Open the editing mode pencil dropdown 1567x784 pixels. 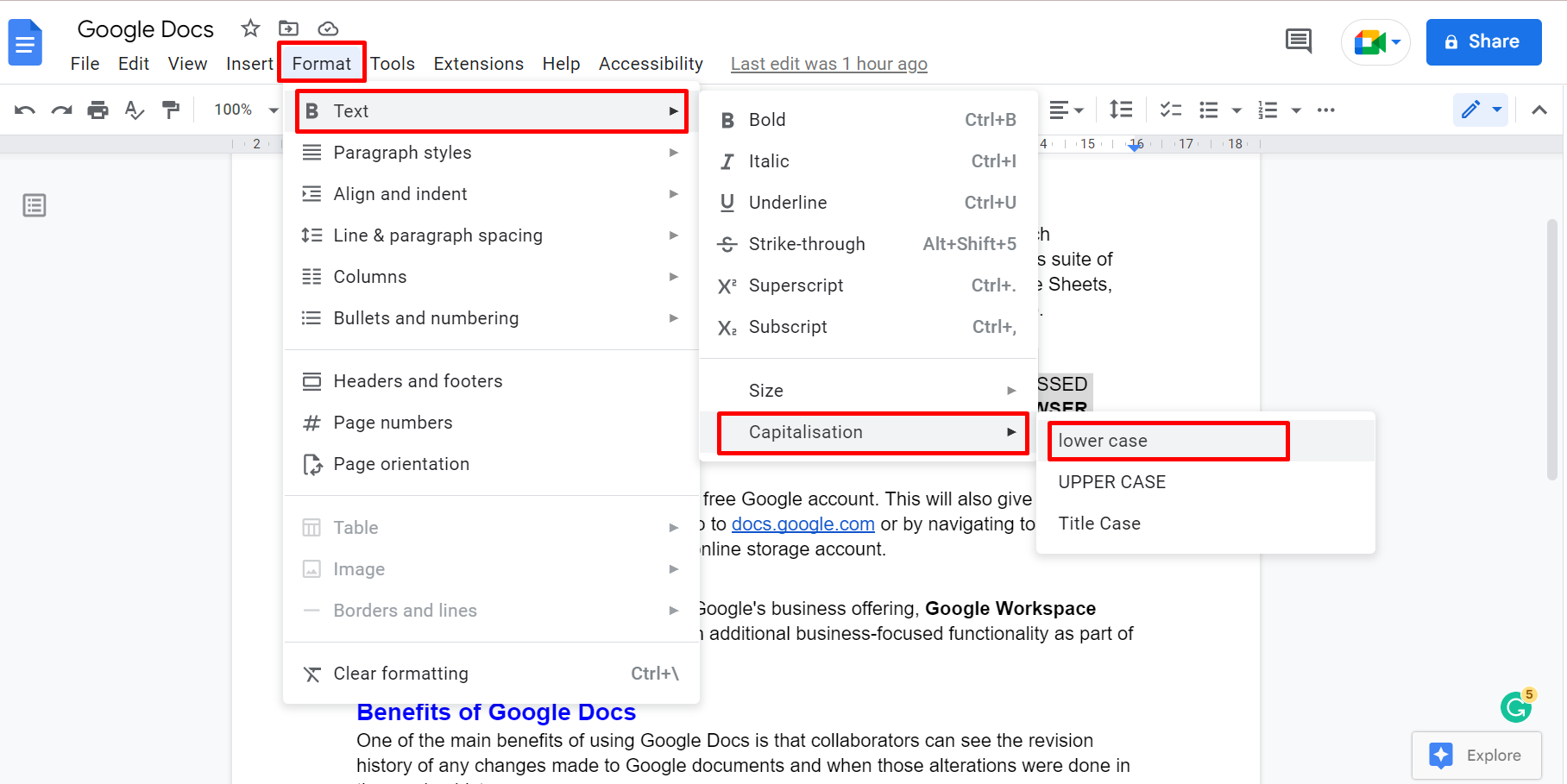pos(1481,110)
